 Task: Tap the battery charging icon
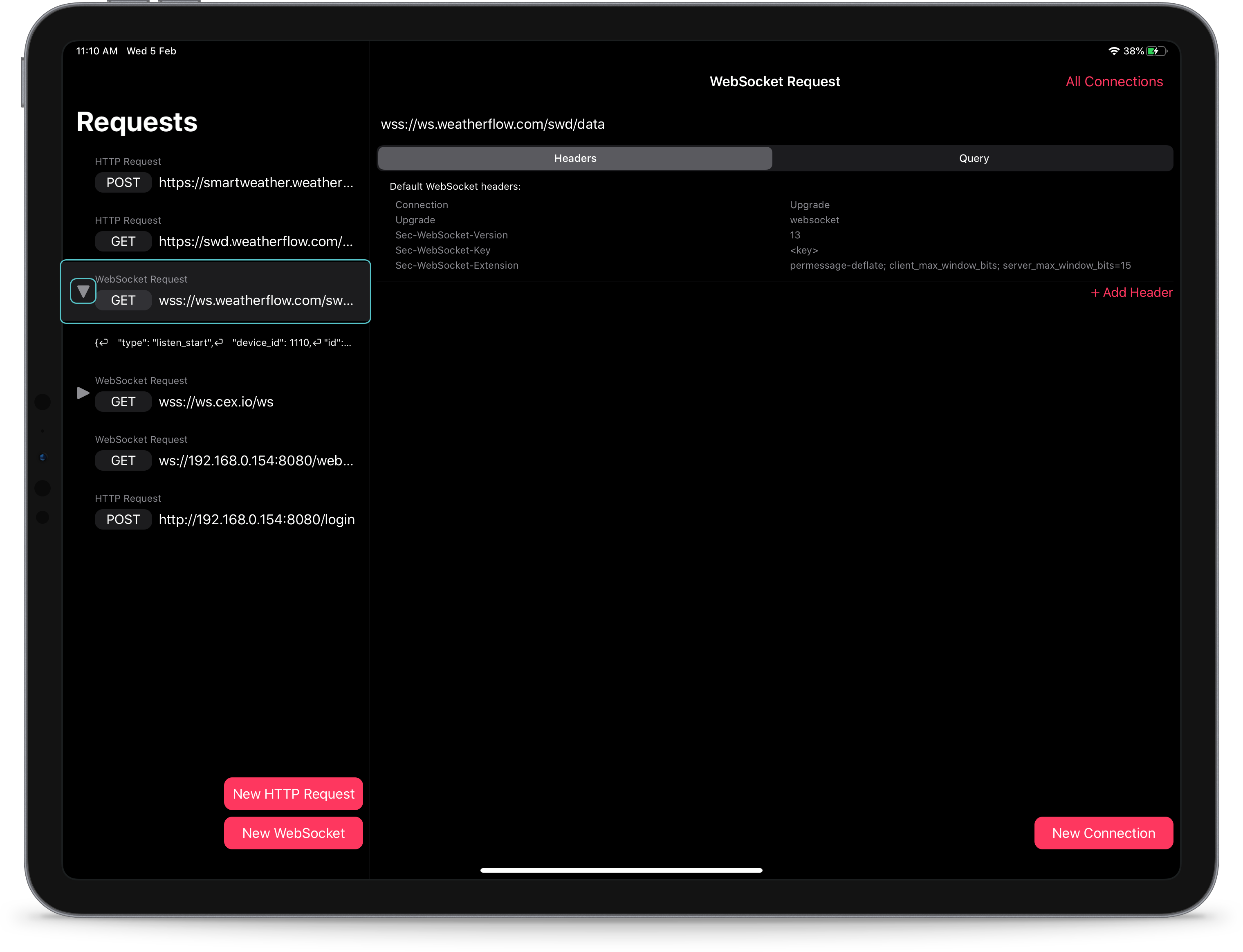point(1156,51)
